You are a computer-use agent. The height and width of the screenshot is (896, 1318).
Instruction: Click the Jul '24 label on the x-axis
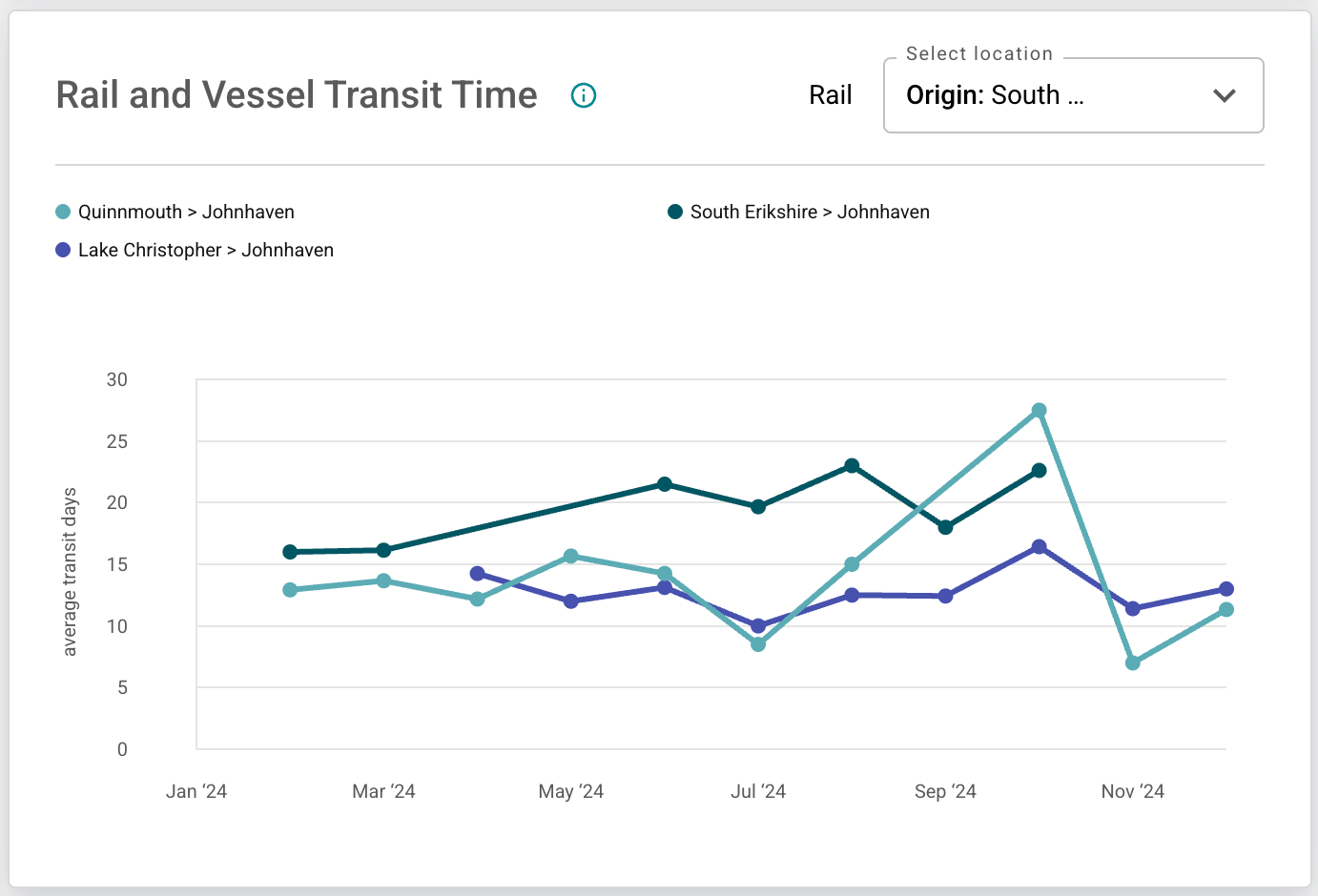point(757,791)
